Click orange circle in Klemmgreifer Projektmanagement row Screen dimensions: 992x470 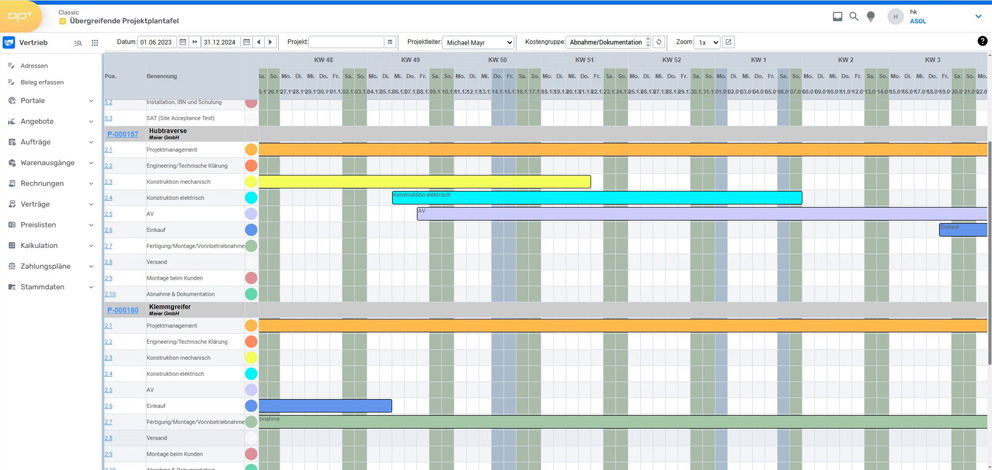pos(251,326)
